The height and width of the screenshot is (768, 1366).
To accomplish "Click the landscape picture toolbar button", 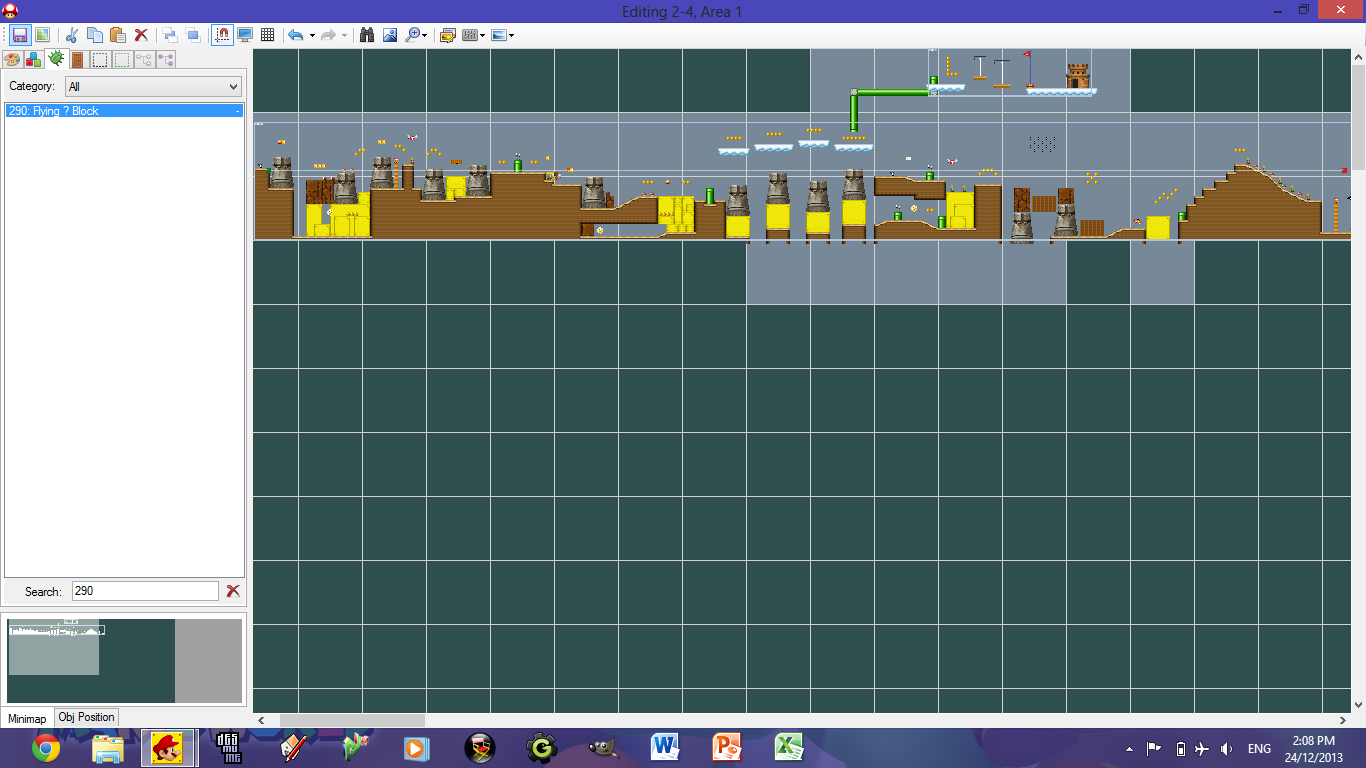I will (497, 35).
